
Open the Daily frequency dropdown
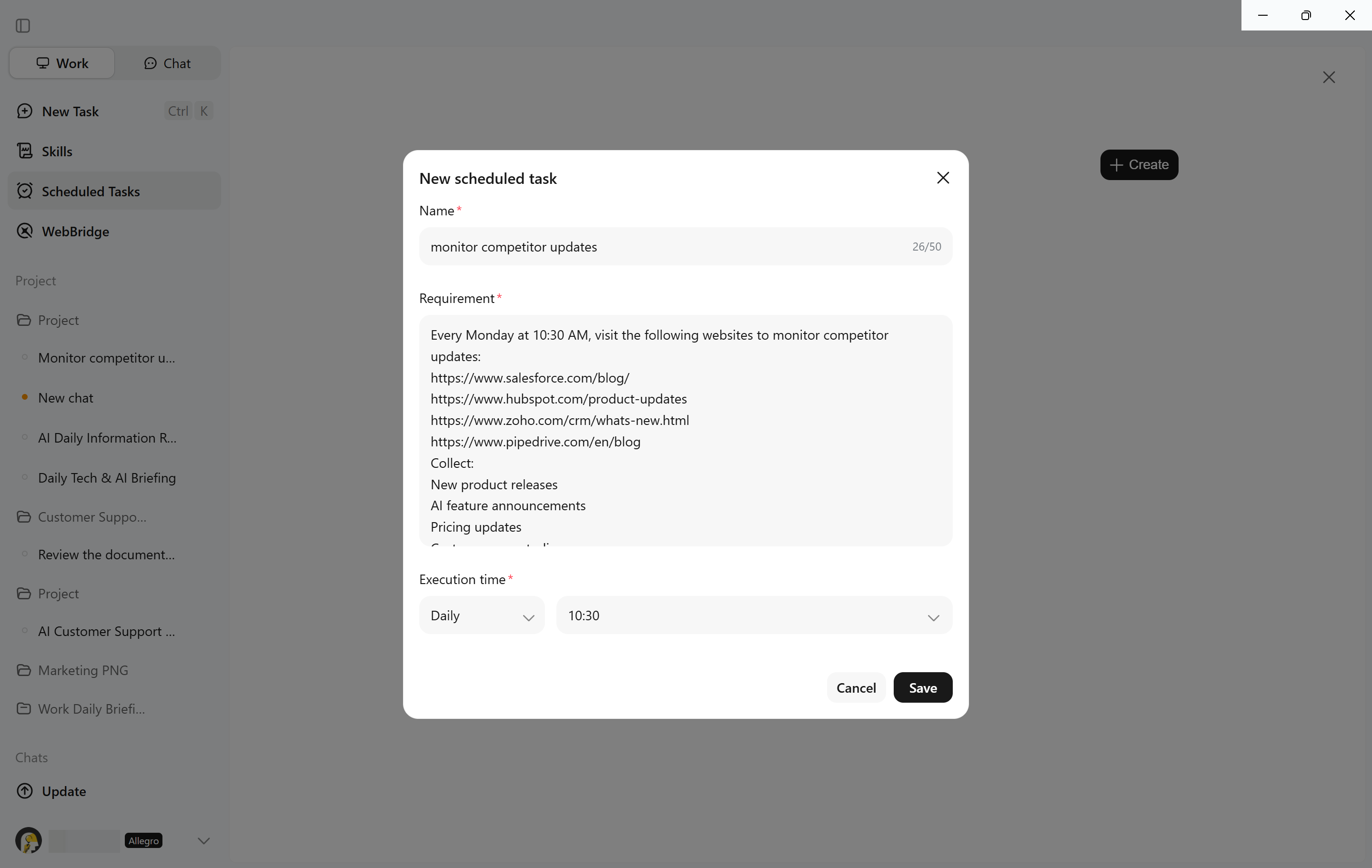482,616
